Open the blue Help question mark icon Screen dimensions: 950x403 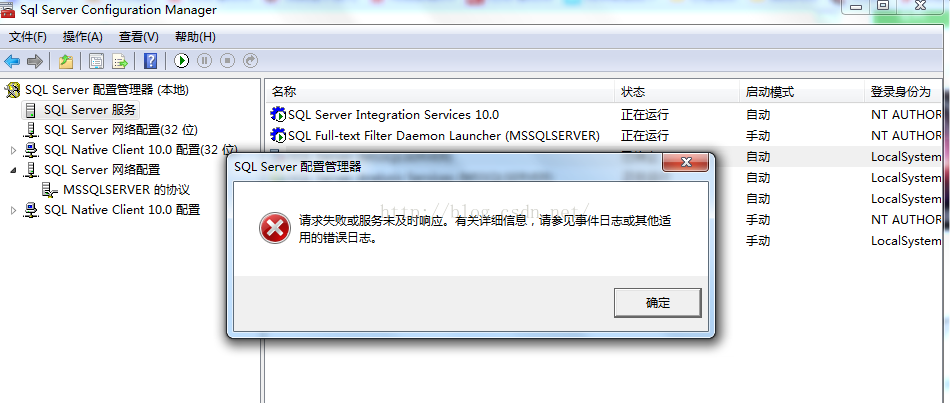coord(150,61)
